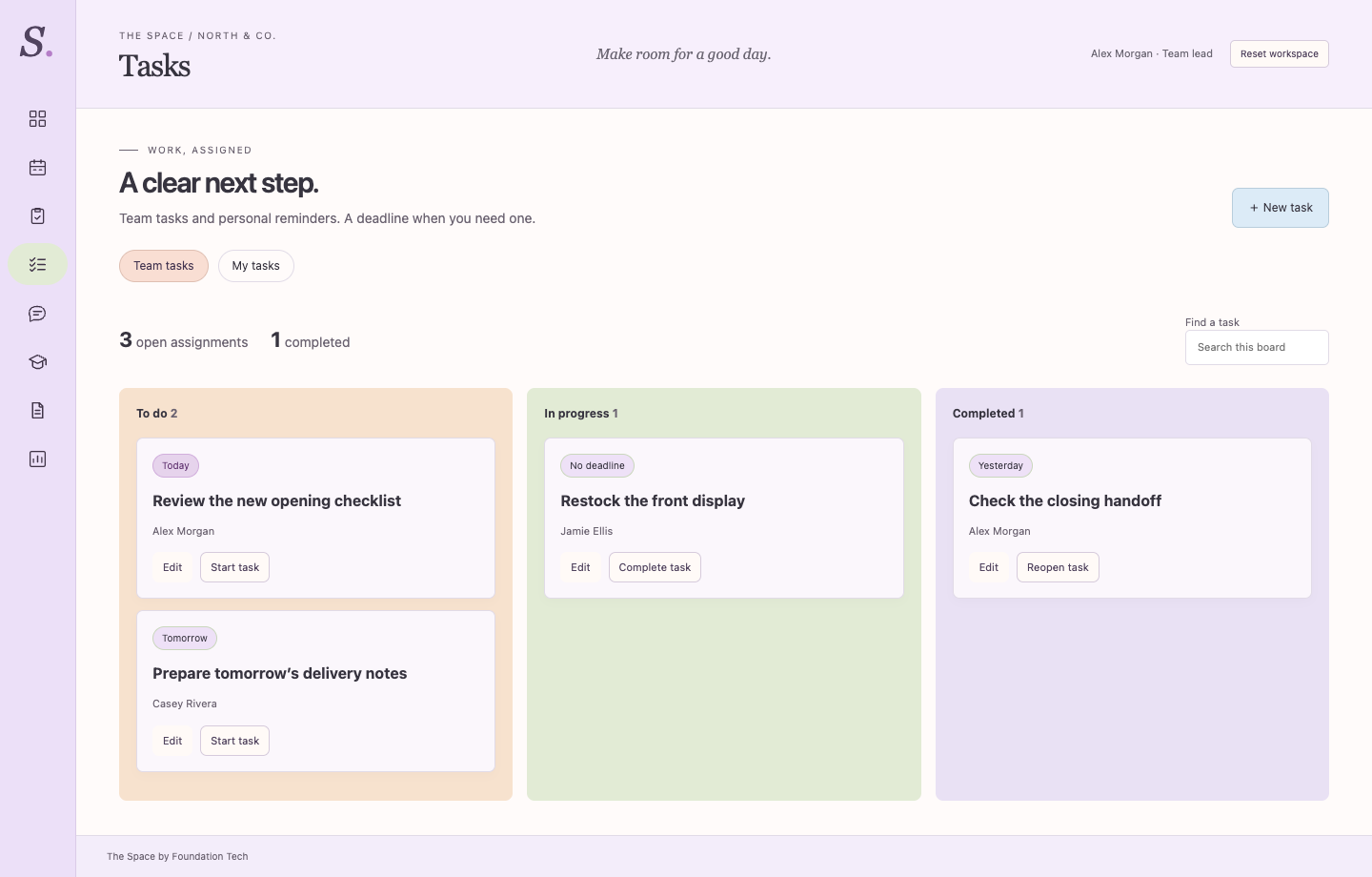
Task: Select the Restock the front display title
Action: point(653,501)
